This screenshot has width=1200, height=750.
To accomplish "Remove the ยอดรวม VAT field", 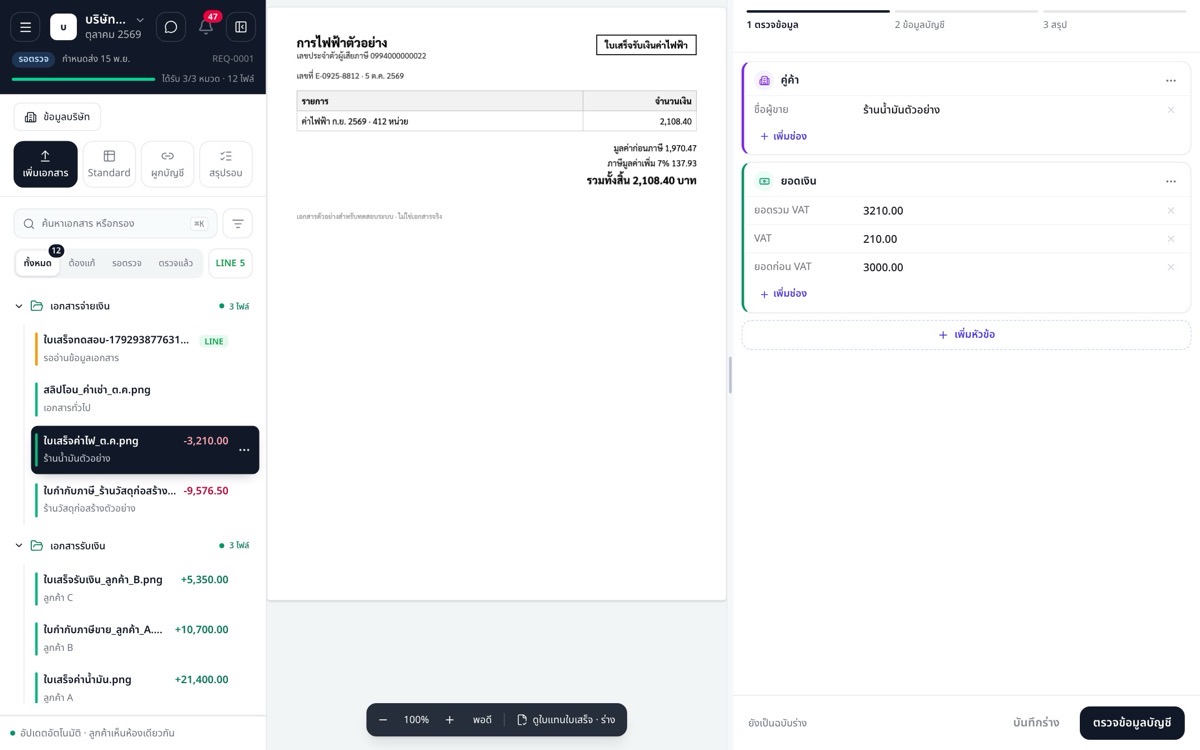I will coord(1171,211).
